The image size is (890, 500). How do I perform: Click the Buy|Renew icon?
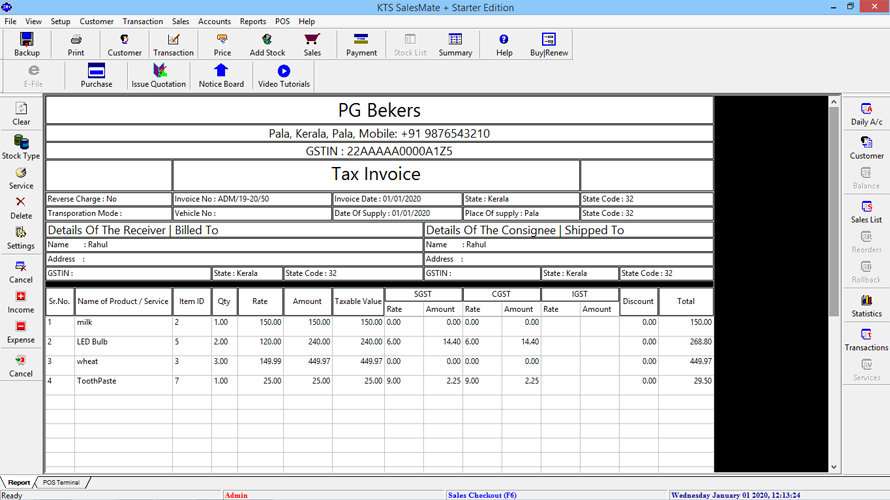(548, 44)
